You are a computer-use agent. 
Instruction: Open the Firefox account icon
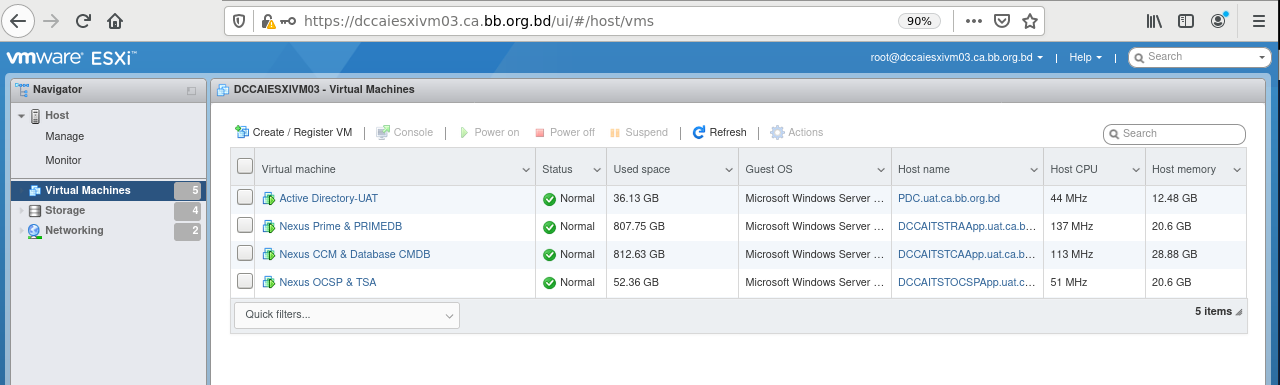click(x=1219, y=20)
